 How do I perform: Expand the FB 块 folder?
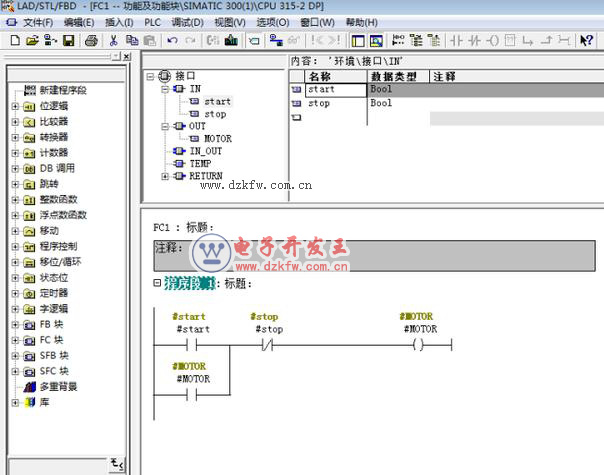click(x=15, y=325)
